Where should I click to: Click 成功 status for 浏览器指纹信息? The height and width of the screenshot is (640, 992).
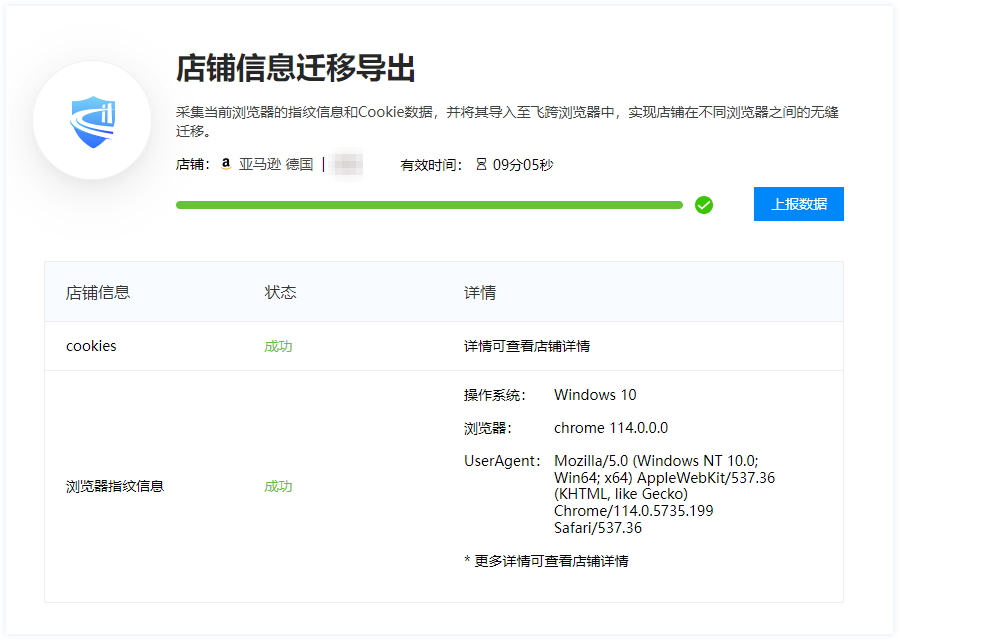278,487
